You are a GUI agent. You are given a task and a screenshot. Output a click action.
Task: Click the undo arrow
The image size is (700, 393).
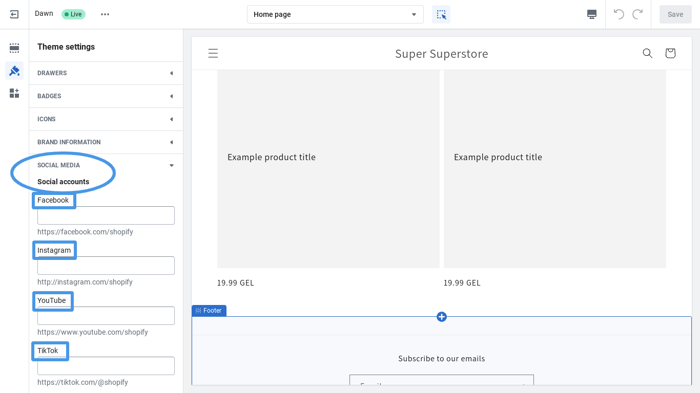coord(619,14)
